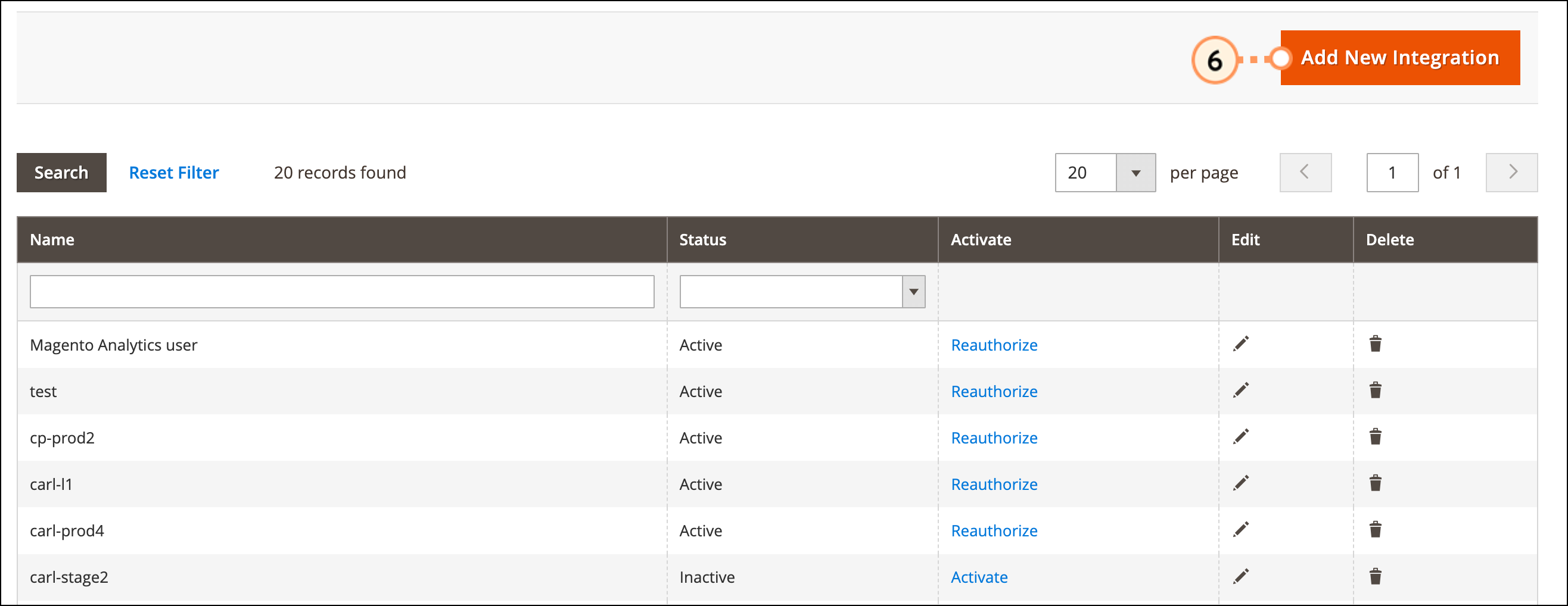The width and height of the screenshot is (1568, 606).
Task: Click the current page number field
Action: [x=1392, y=173]
